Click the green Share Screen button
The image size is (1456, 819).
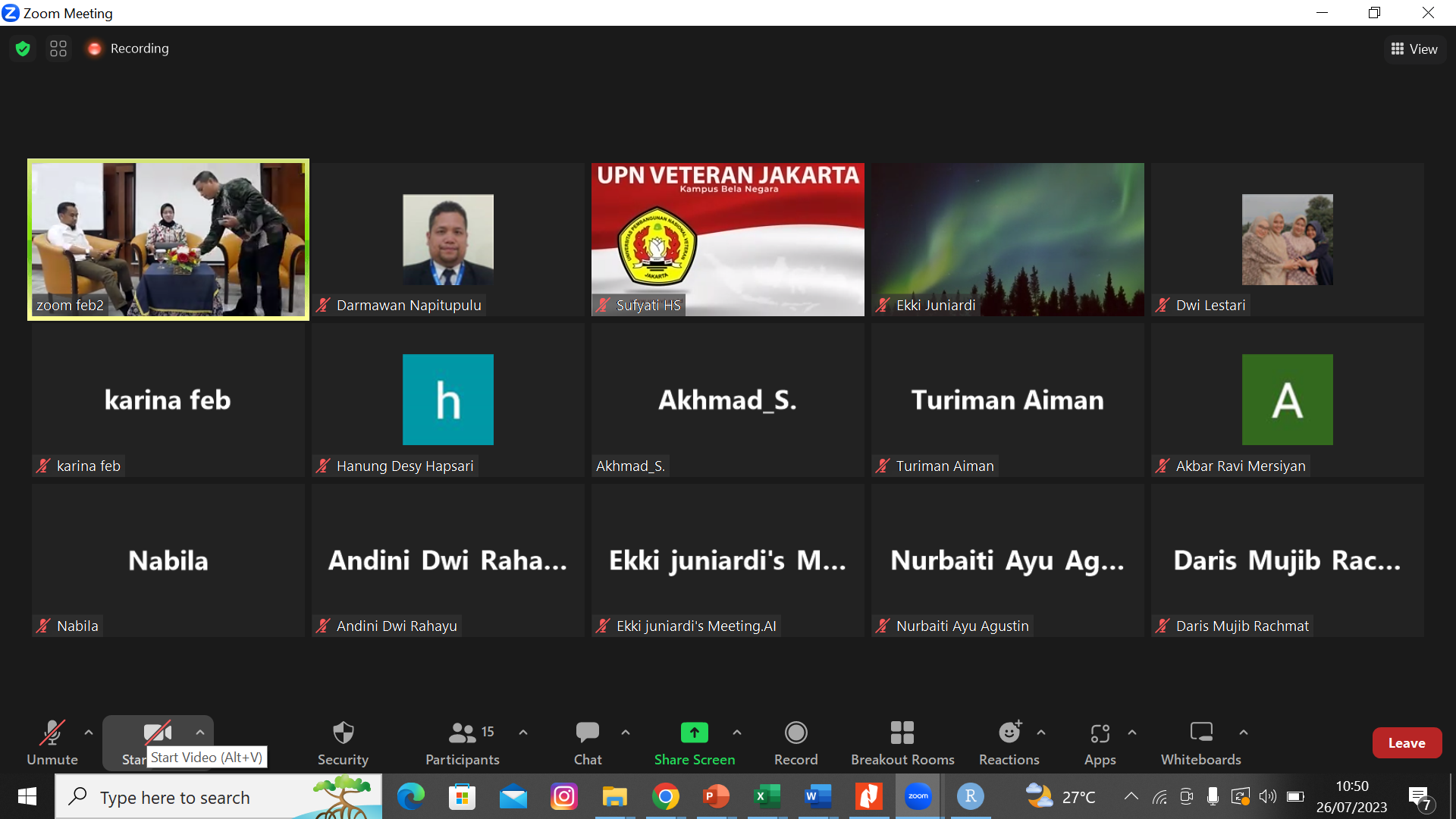pyautogui.click(x=695, y=743)
